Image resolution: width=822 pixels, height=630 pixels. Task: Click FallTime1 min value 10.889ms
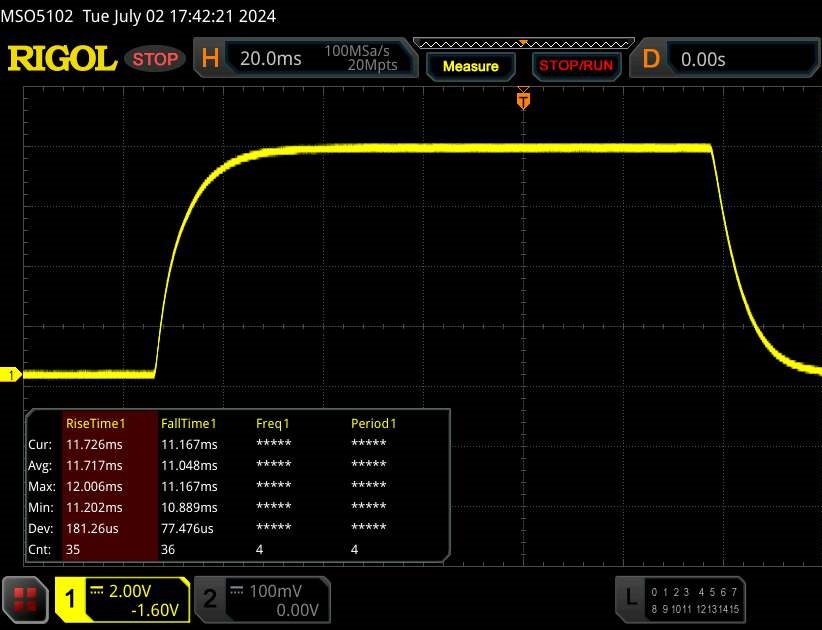(189, 507)
